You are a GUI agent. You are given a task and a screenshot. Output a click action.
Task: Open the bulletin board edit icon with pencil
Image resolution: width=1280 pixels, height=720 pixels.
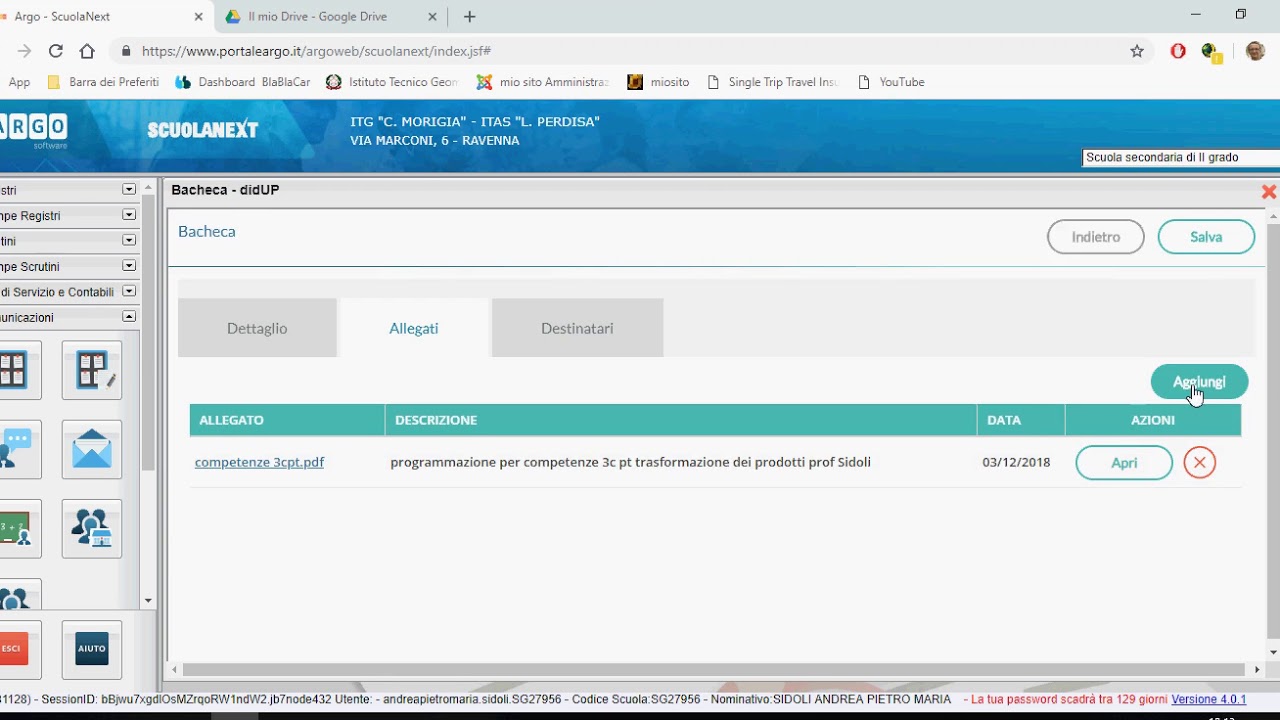point(92,370)
